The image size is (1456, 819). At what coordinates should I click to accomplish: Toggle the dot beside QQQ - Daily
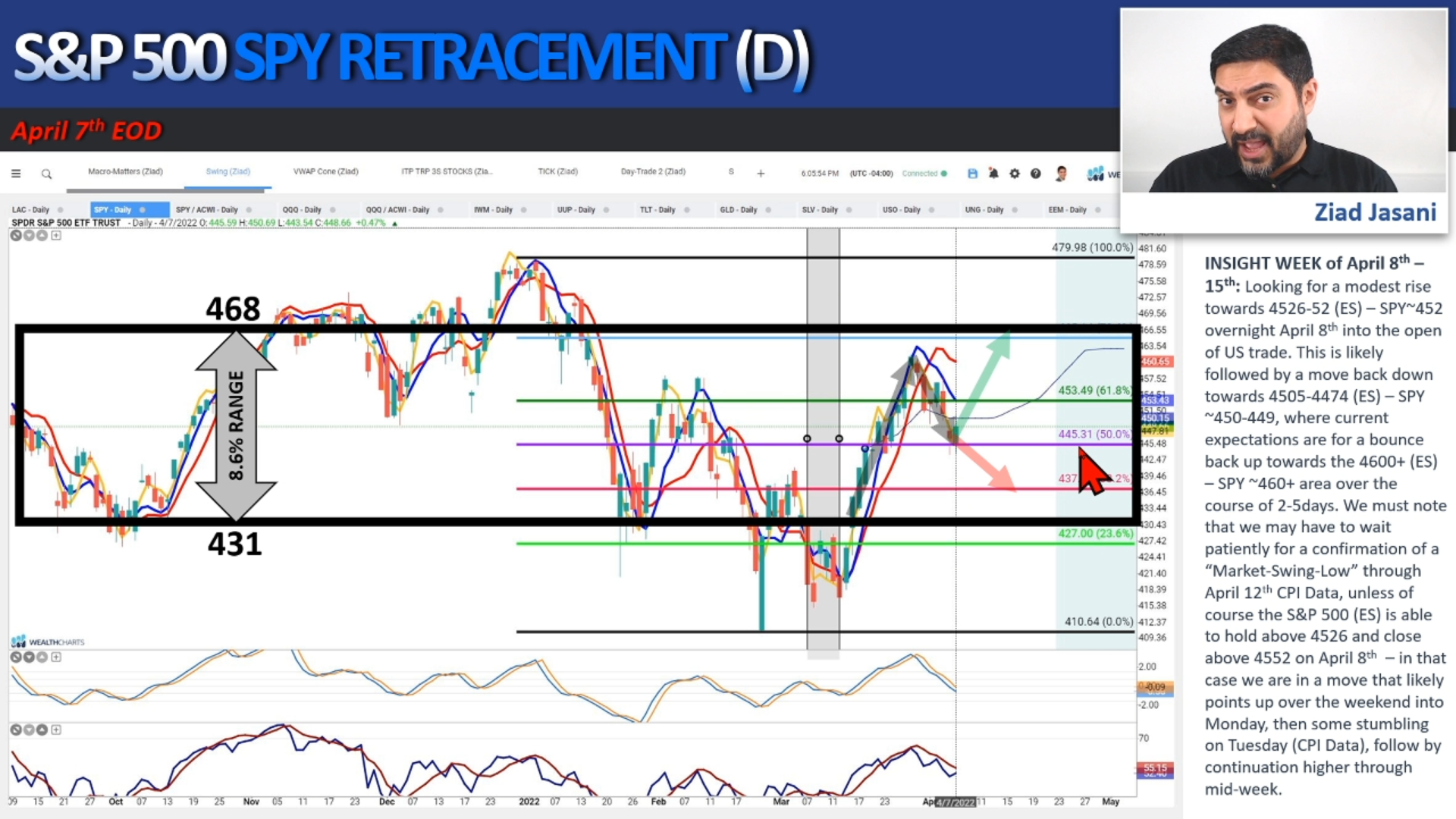(332, 210)
